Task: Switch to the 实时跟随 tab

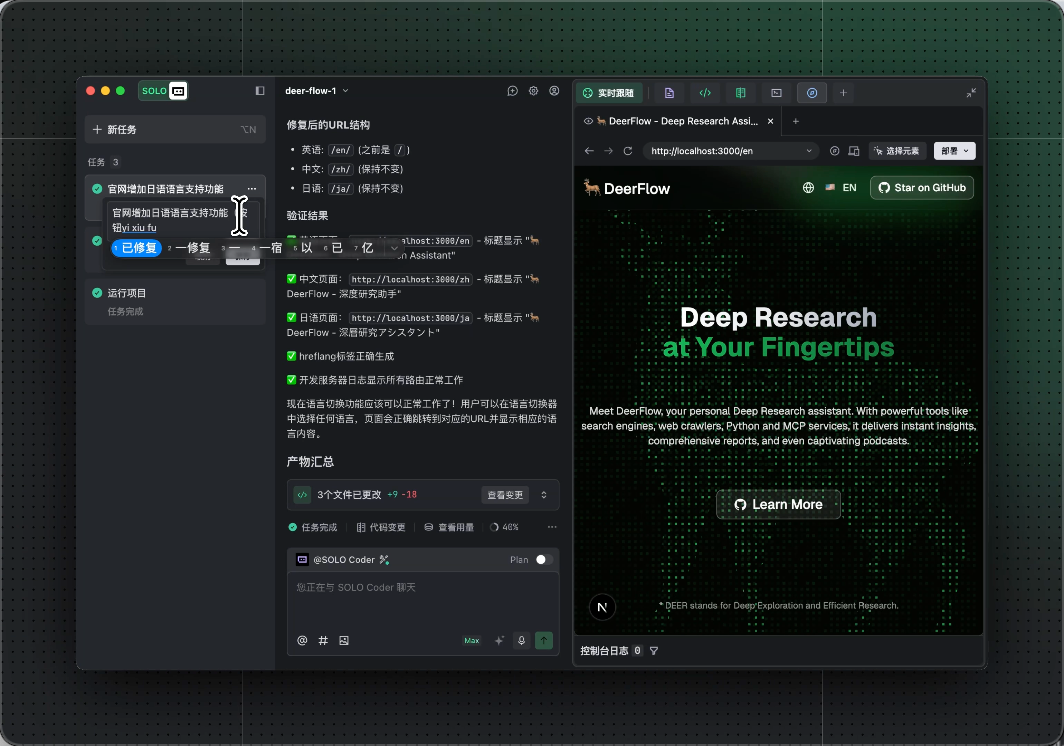Action: pyautogui.click(x=609, y=93)
